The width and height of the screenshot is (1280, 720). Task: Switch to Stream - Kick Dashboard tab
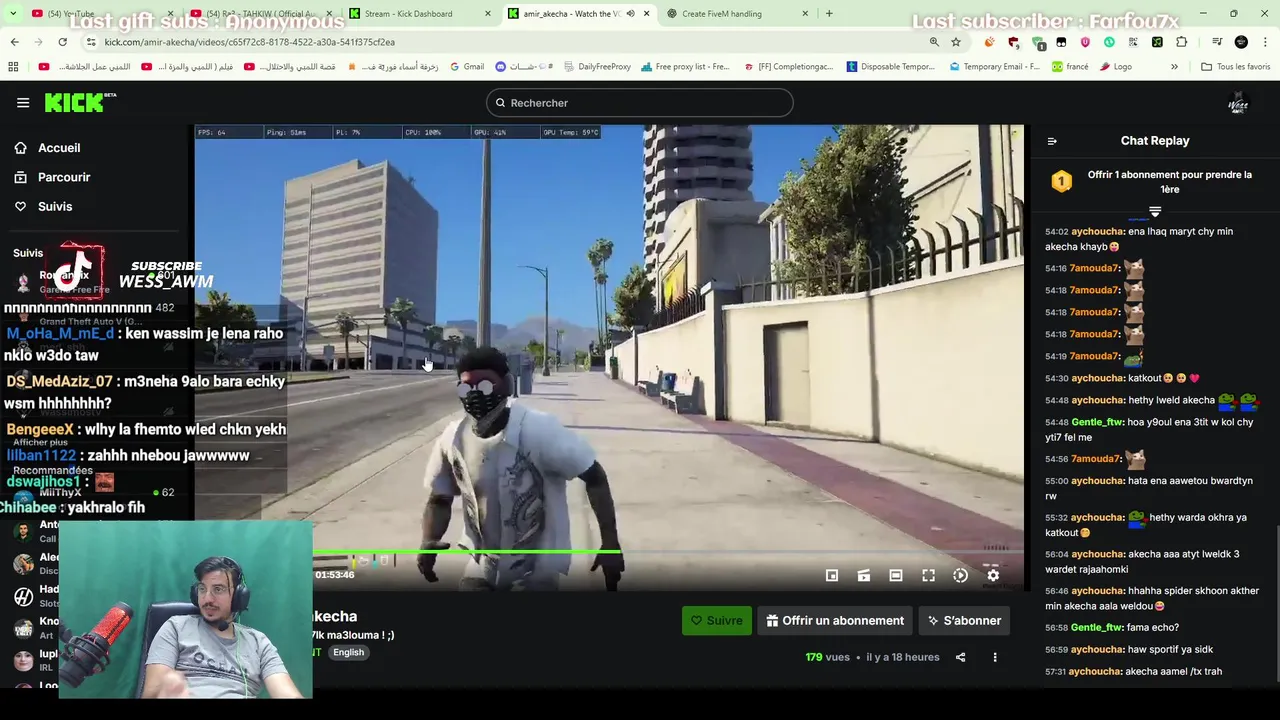click(x=420, y=14)
